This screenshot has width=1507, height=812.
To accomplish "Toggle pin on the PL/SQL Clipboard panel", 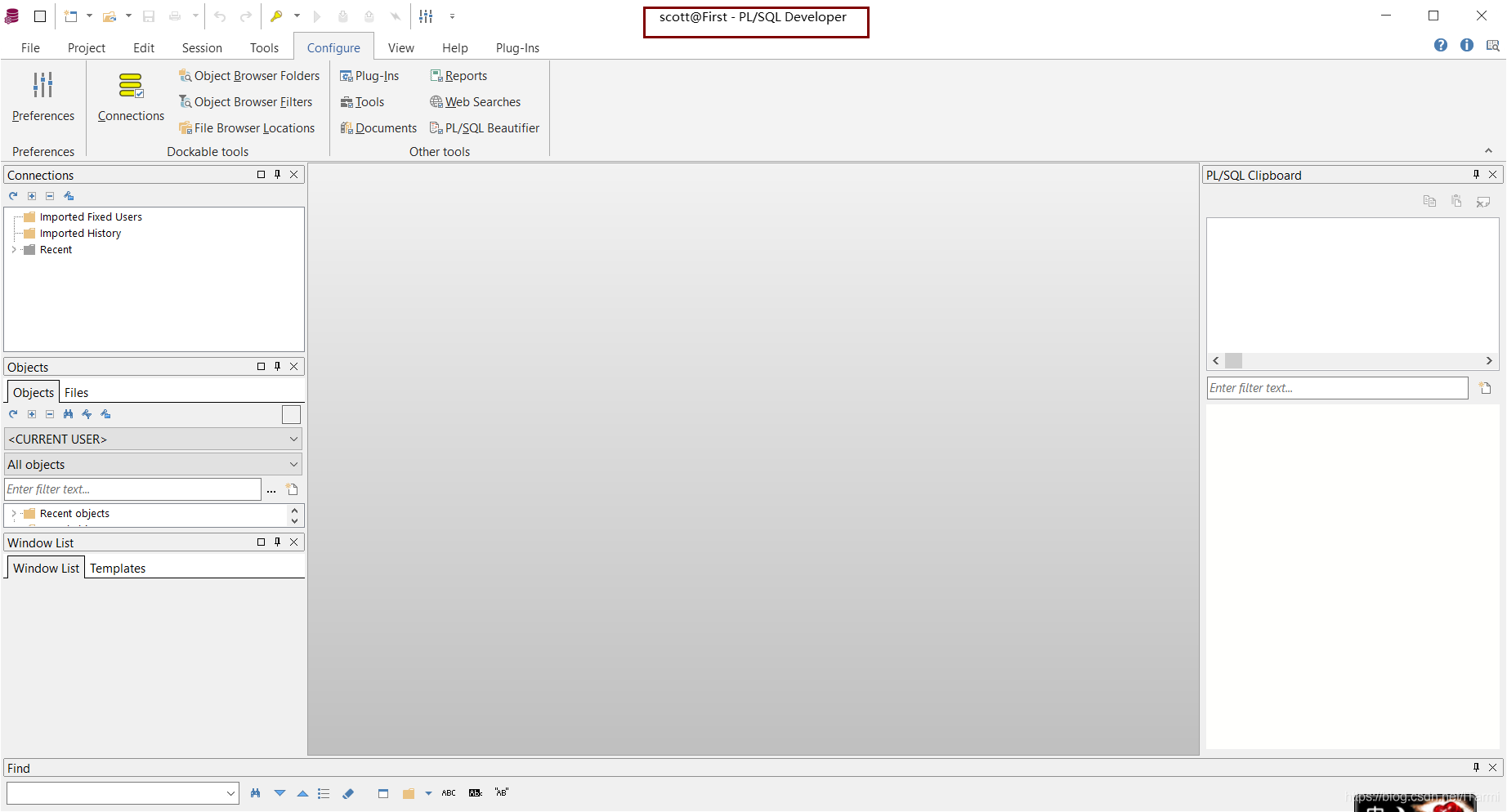I will pos(1476,174).
